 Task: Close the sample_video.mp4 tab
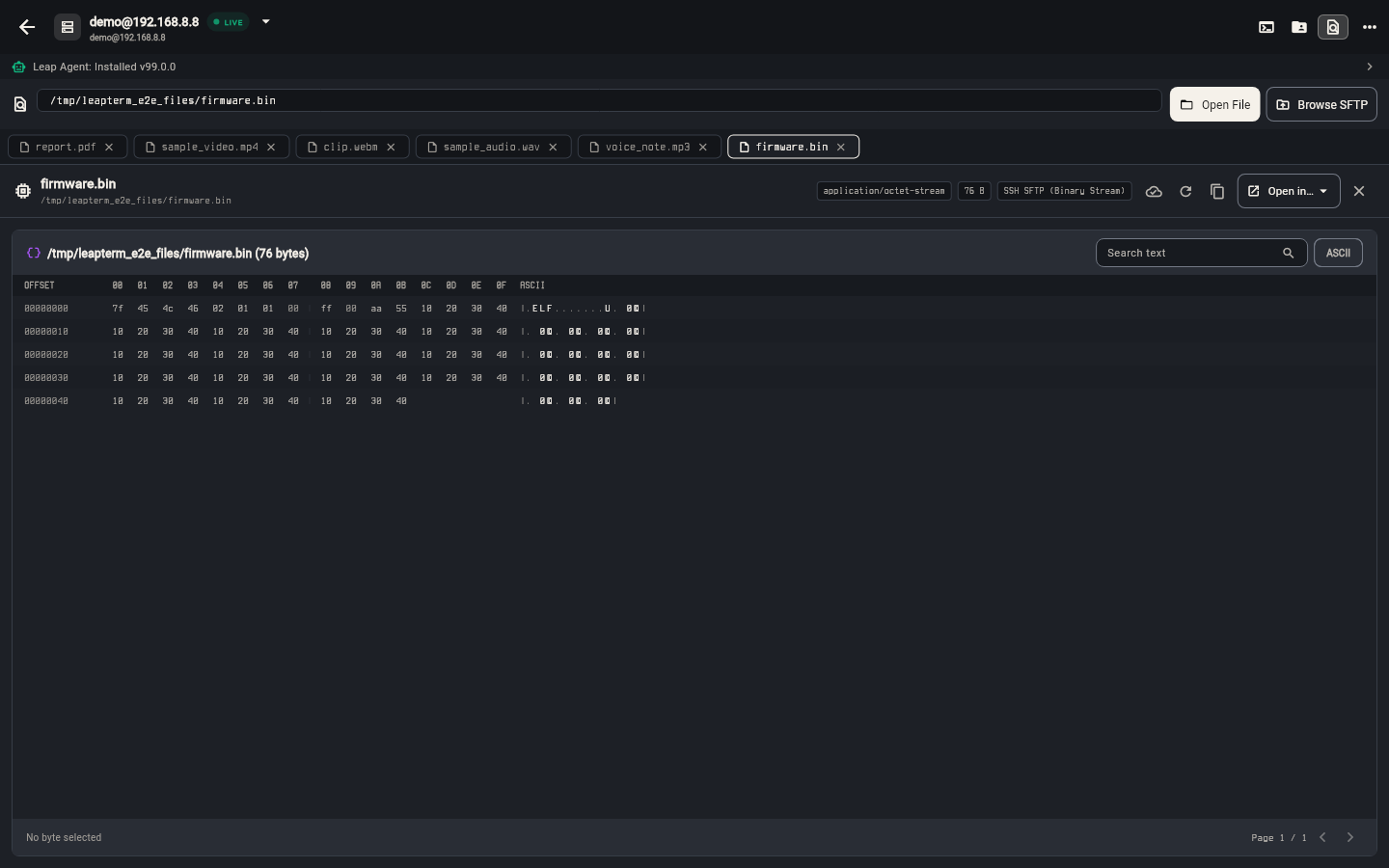[x=271, y=147]
